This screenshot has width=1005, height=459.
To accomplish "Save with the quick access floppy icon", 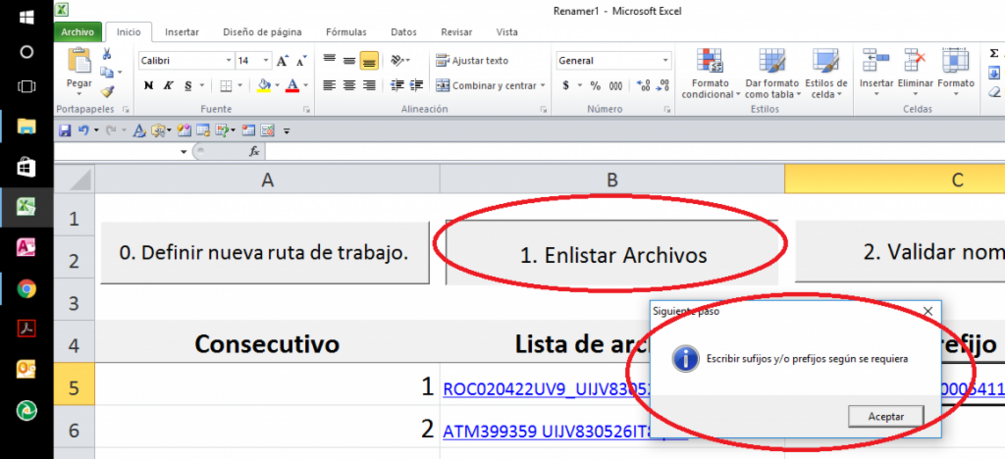I will click(65, 131).
